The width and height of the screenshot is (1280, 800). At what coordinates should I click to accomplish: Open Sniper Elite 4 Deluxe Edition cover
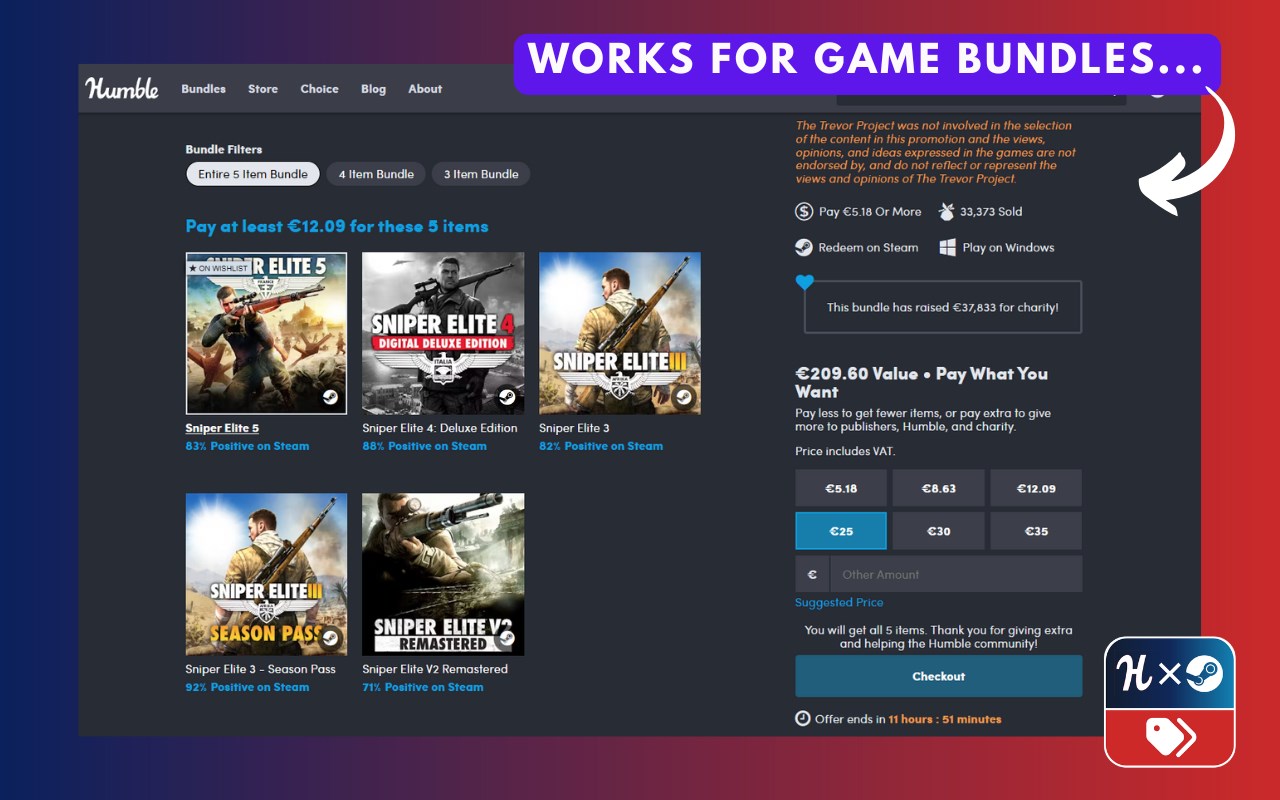coord(443,333)
